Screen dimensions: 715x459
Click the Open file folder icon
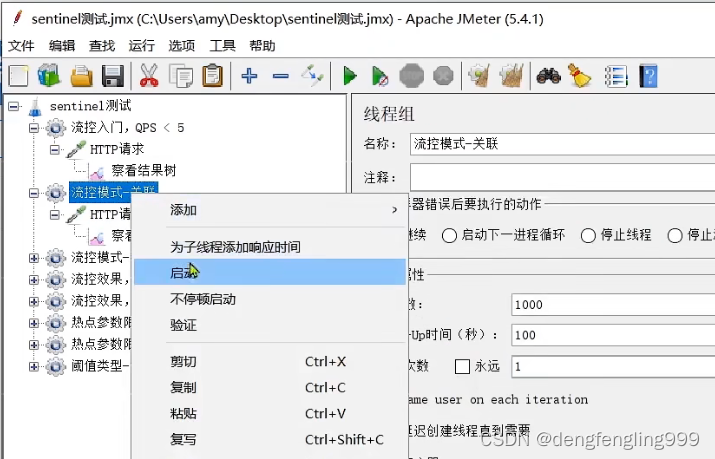(x=82, y=76)
